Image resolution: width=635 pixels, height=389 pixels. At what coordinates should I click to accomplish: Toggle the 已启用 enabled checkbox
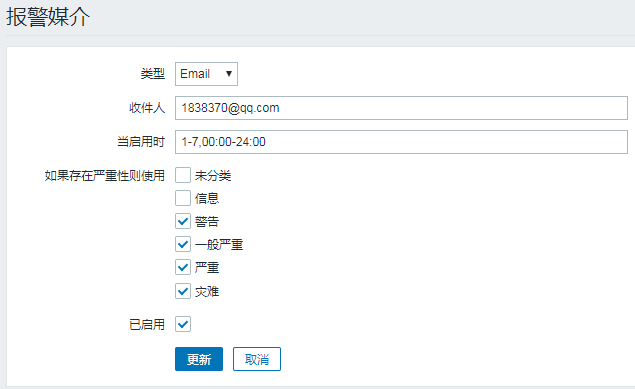click(183, 324)
